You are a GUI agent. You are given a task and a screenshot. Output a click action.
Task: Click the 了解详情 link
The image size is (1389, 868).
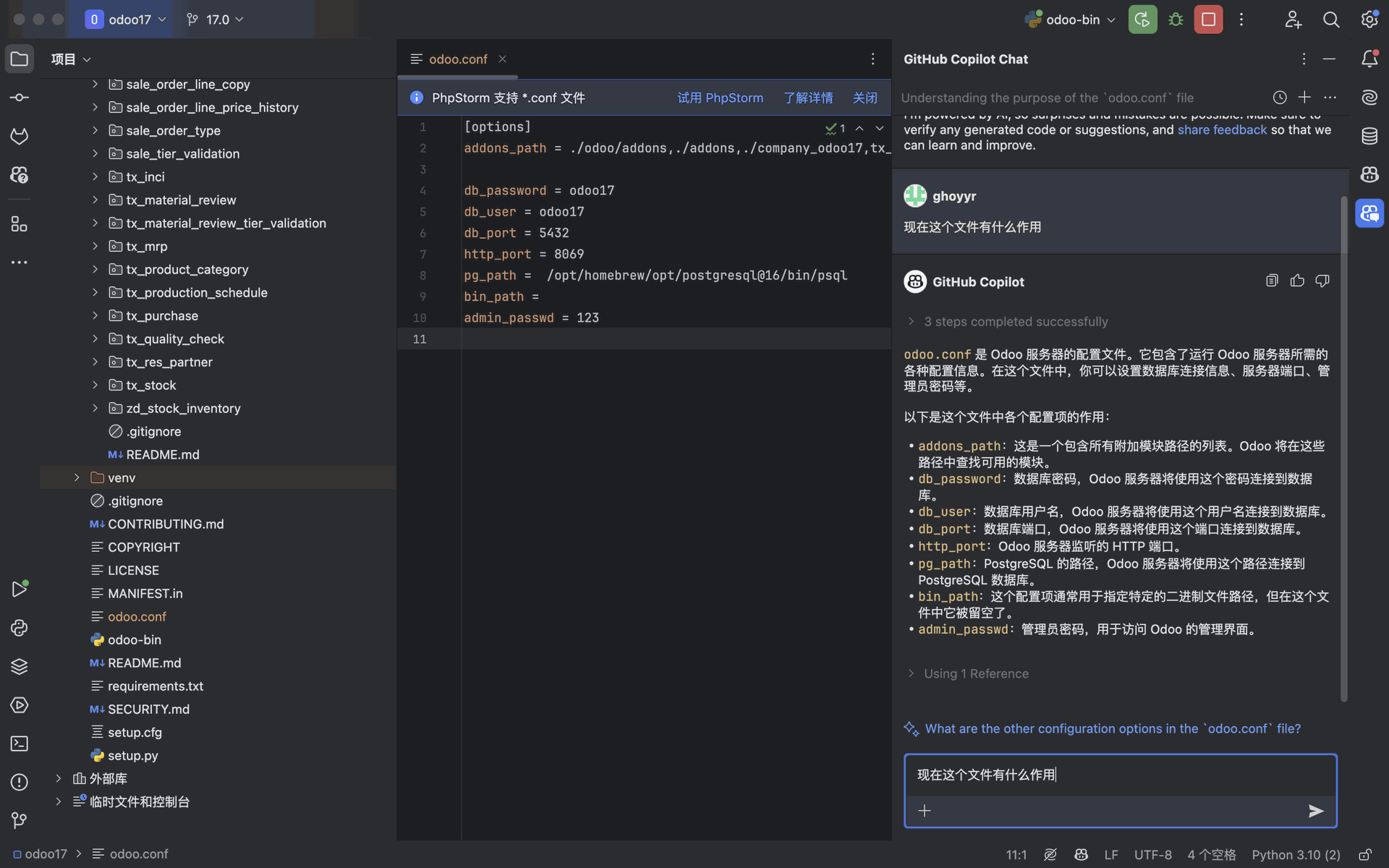coord(808,98)
